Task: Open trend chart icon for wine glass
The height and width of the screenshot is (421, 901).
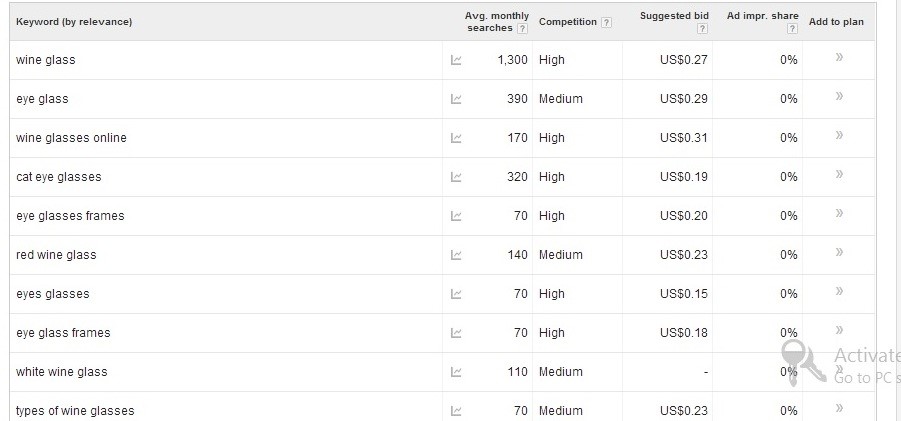Action: (456, 60)
